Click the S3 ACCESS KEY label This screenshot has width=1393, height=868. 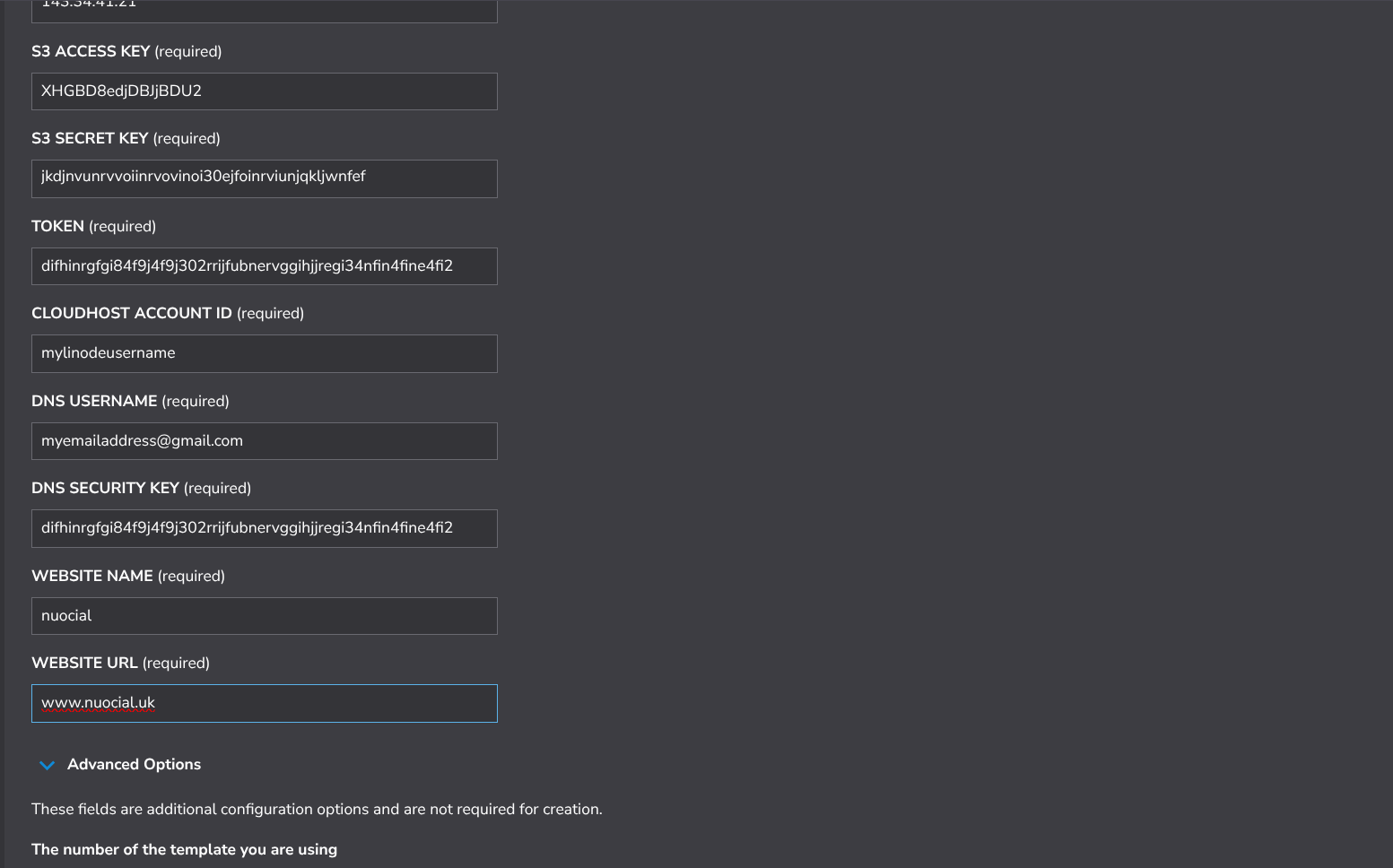91,51
